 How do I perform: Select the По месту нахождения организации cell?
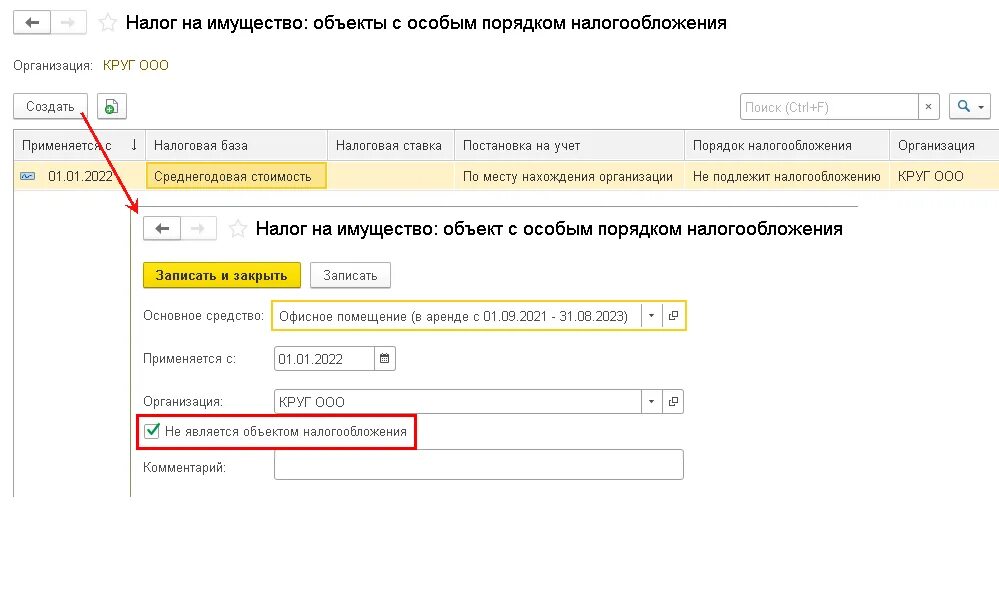[568, 176]
